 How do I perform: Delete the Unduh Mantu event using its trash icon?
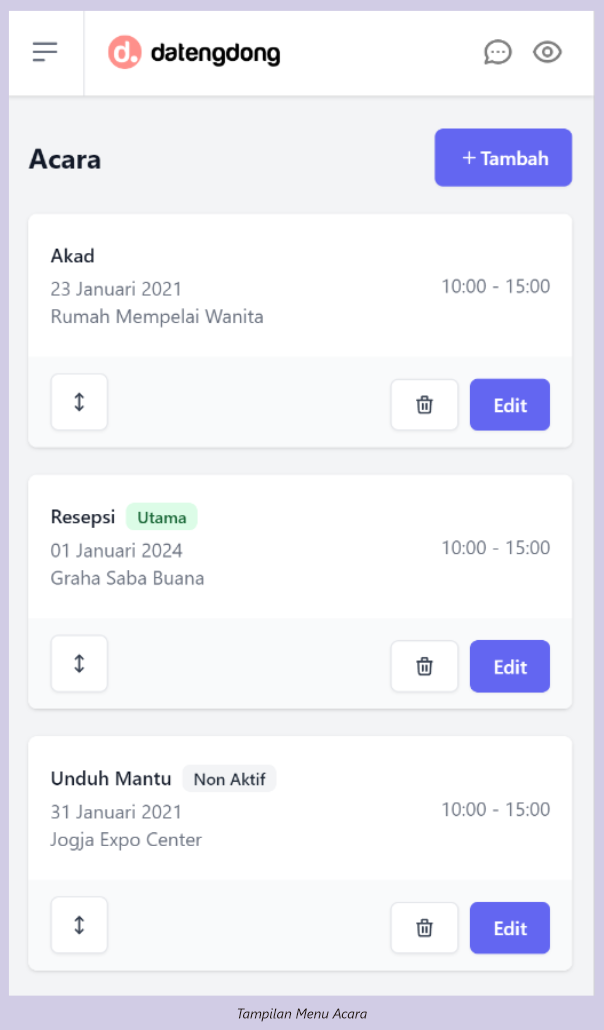coord(424,927)
